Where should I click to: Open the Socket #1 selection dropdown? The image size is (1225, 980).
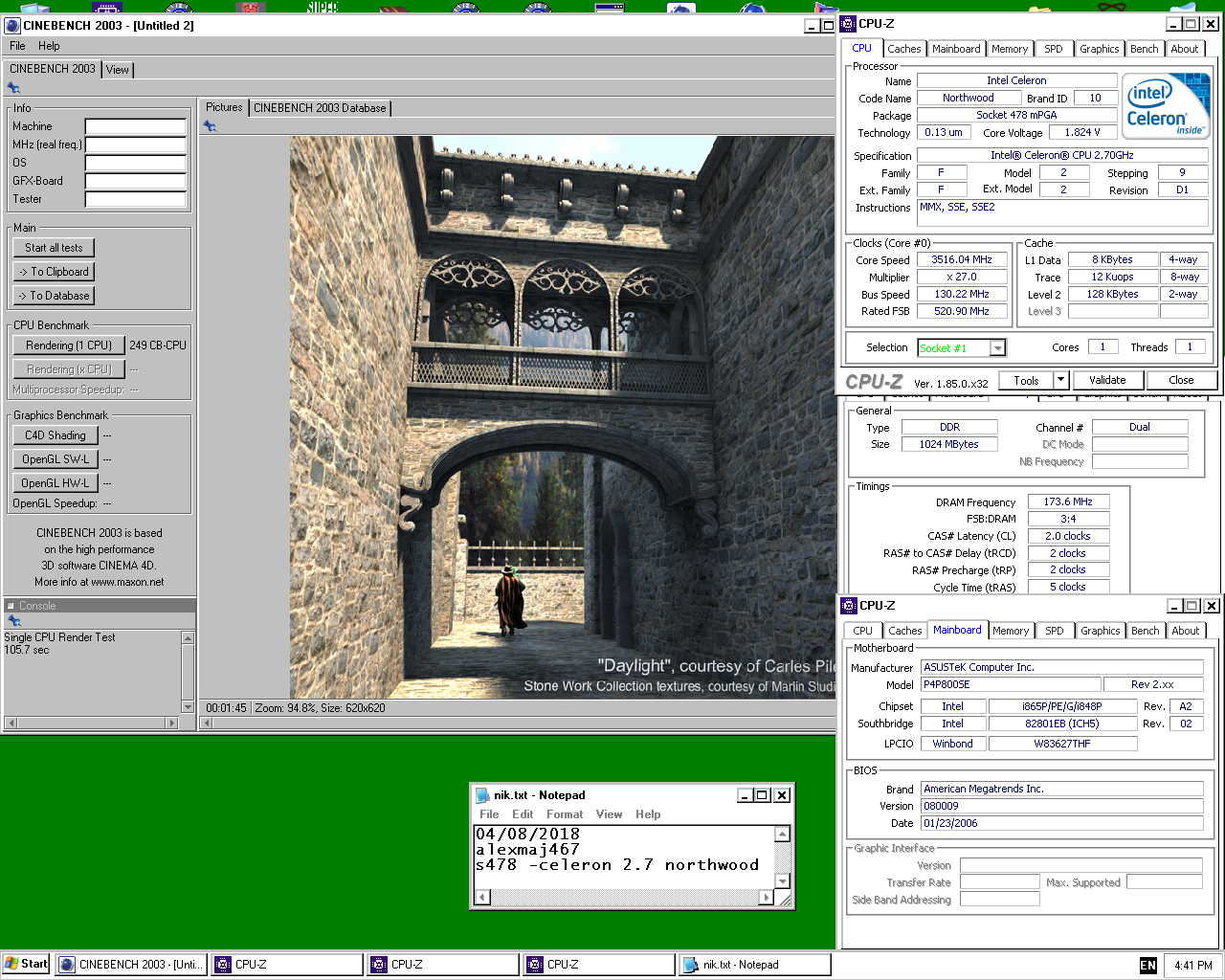point(997,348)
